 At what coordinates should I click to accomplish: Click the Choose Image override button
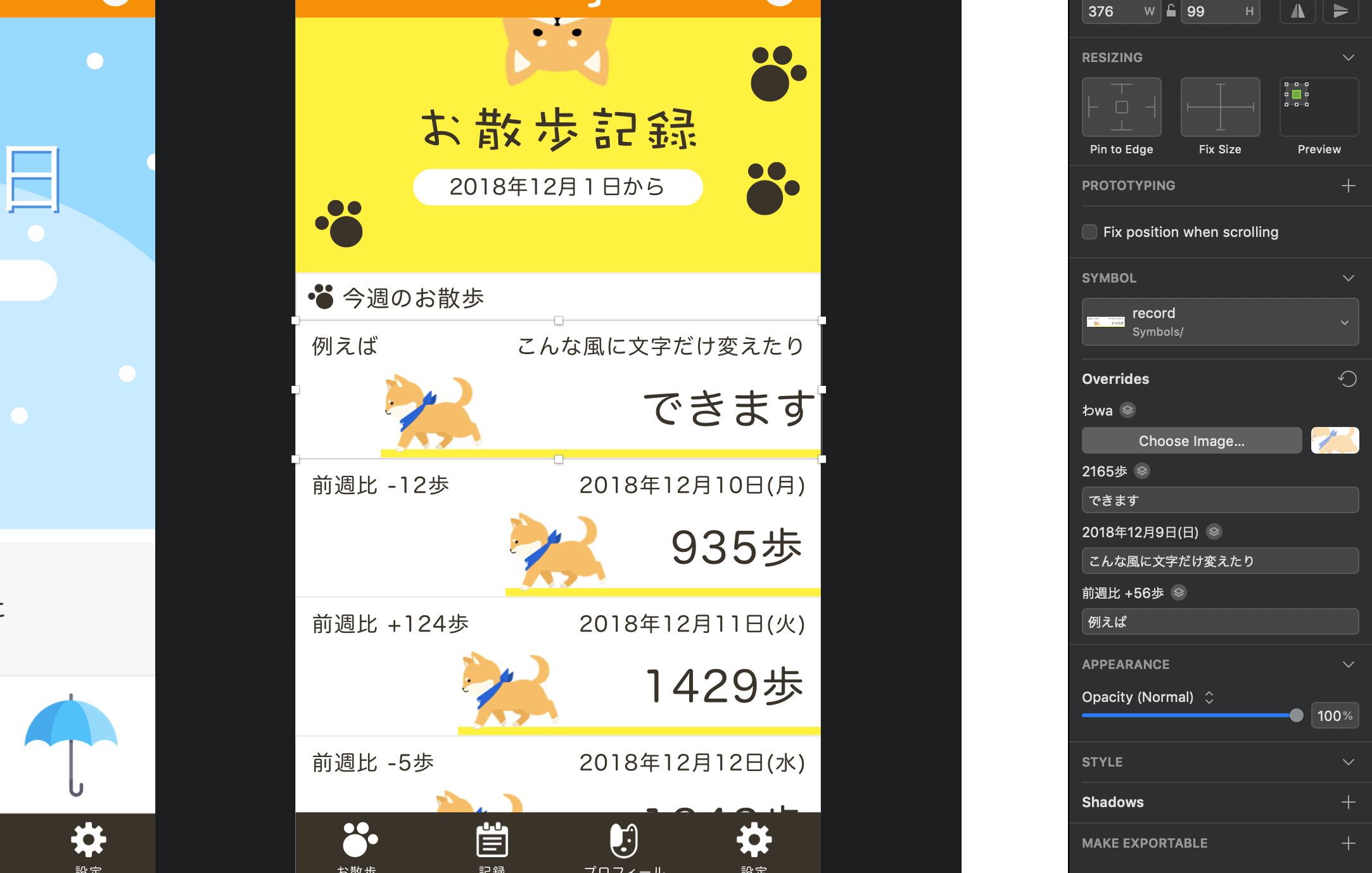tap(1192, 440)
